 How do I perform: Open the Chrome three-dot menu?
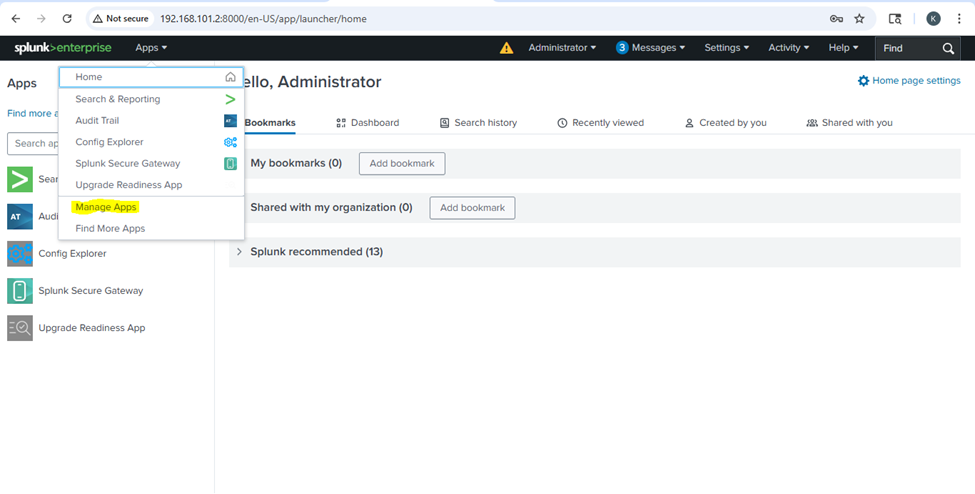tap(959, 19)
